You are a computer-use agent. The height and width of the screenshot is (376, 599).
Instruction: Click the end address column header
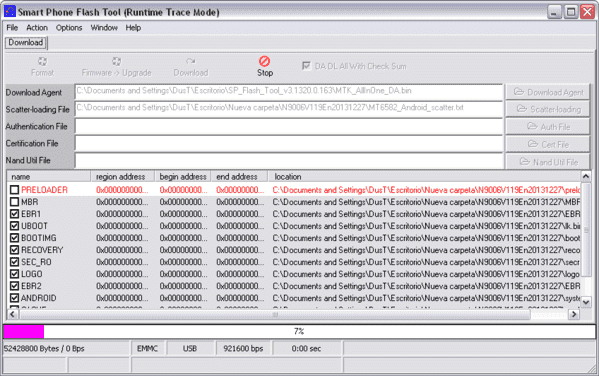239,177
